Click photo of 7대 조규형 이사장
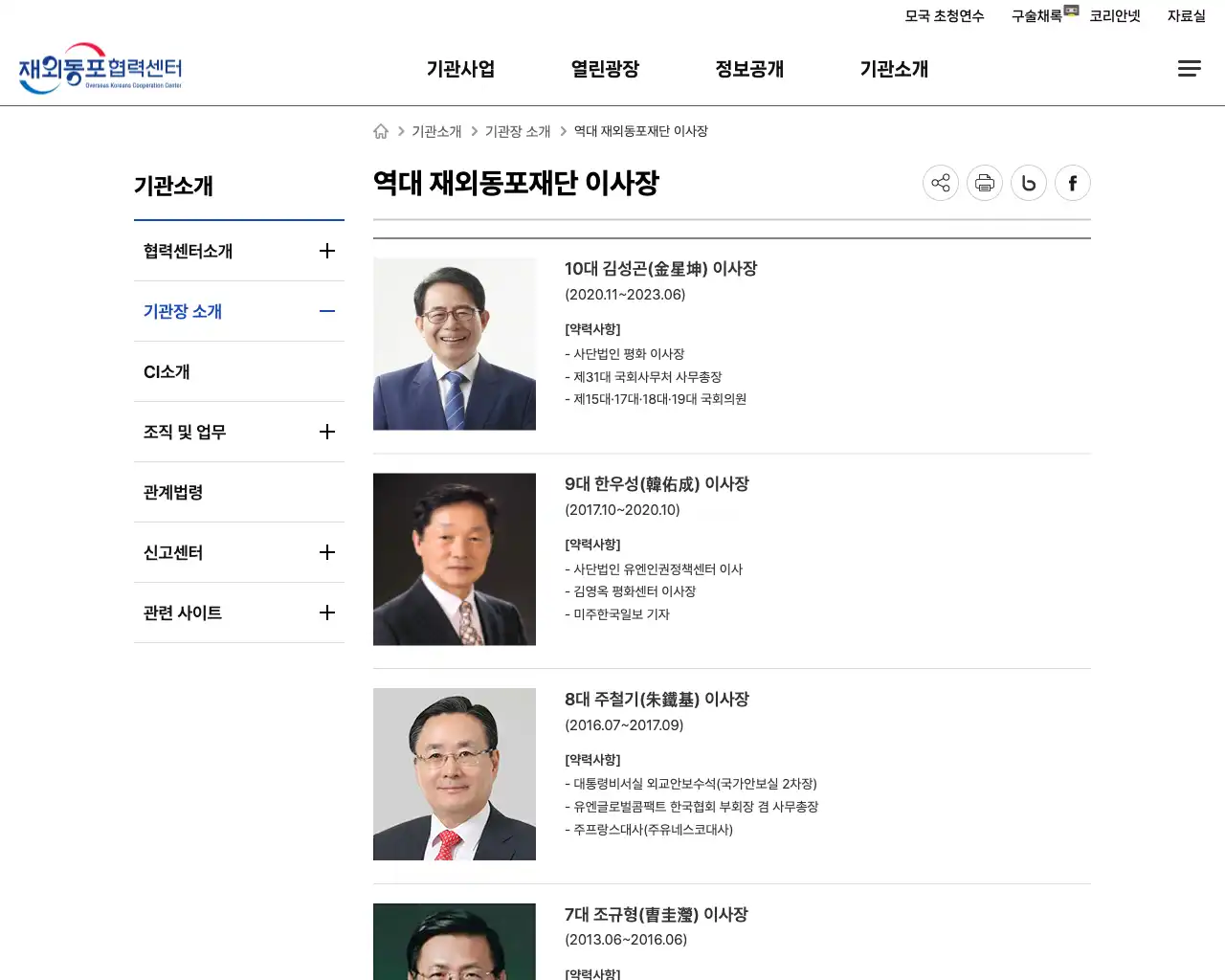The height and width of the screenshot is (980, 1225). (455, 942)
